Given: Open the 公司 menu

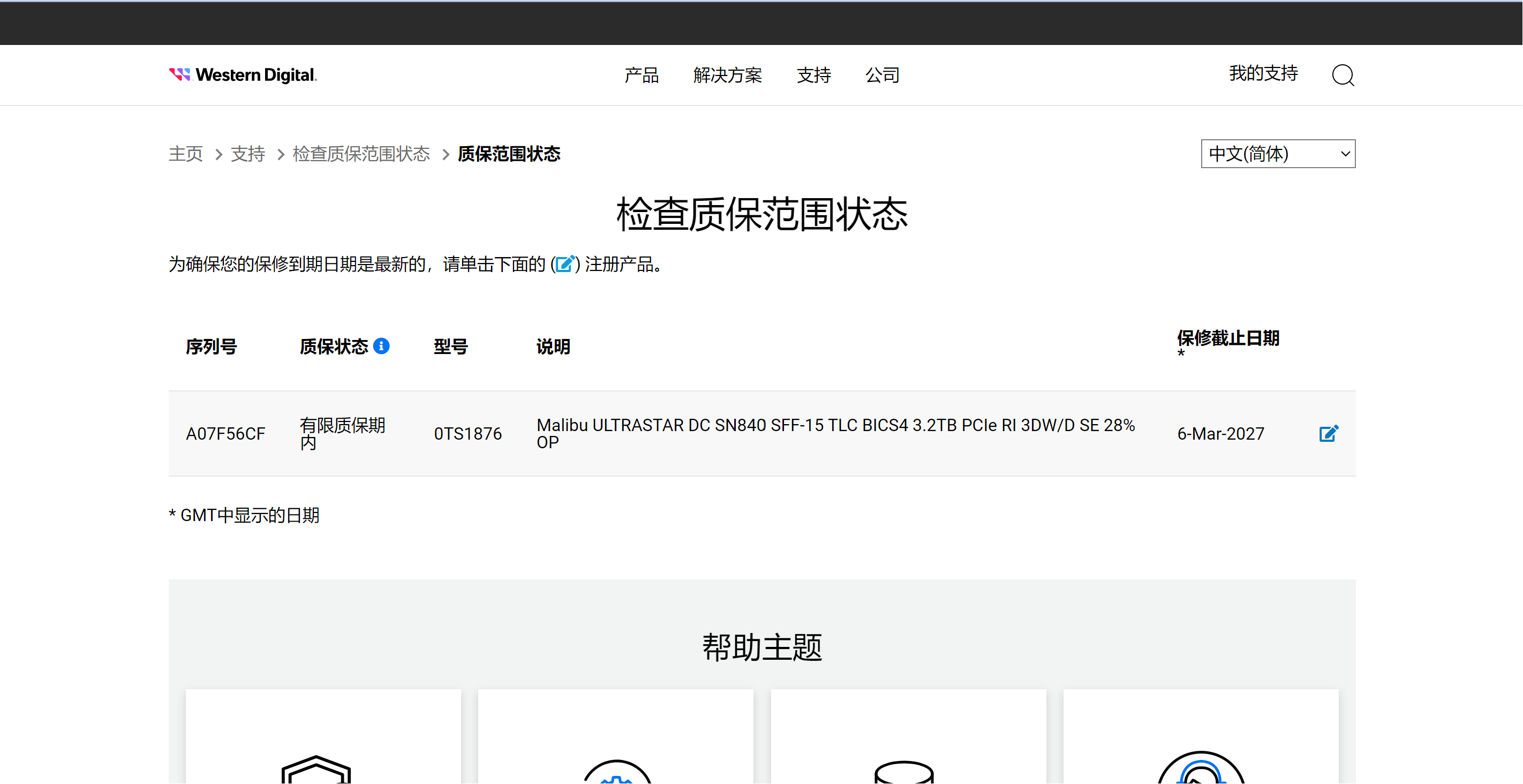Looking at the screenshot, I should pyautogui.click(x=882, y=75).
